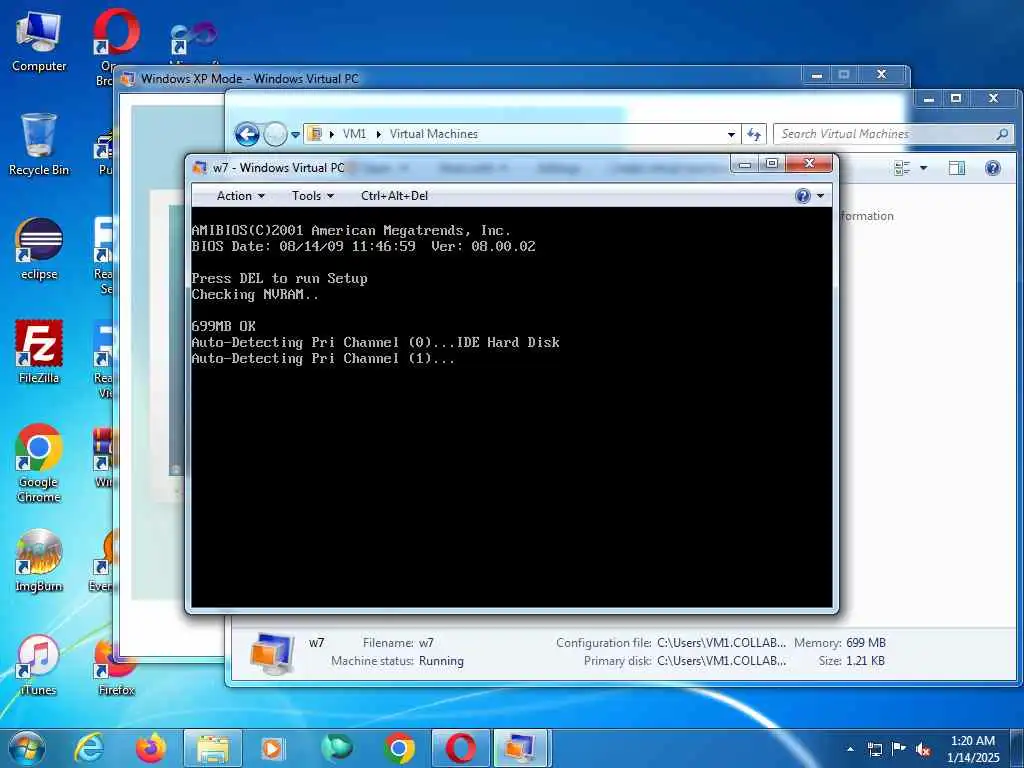Image resolution: width=1024 pixels, height=768 pixels.
Task: Click the Size value 1.21 KB
Action: point(865,661)
